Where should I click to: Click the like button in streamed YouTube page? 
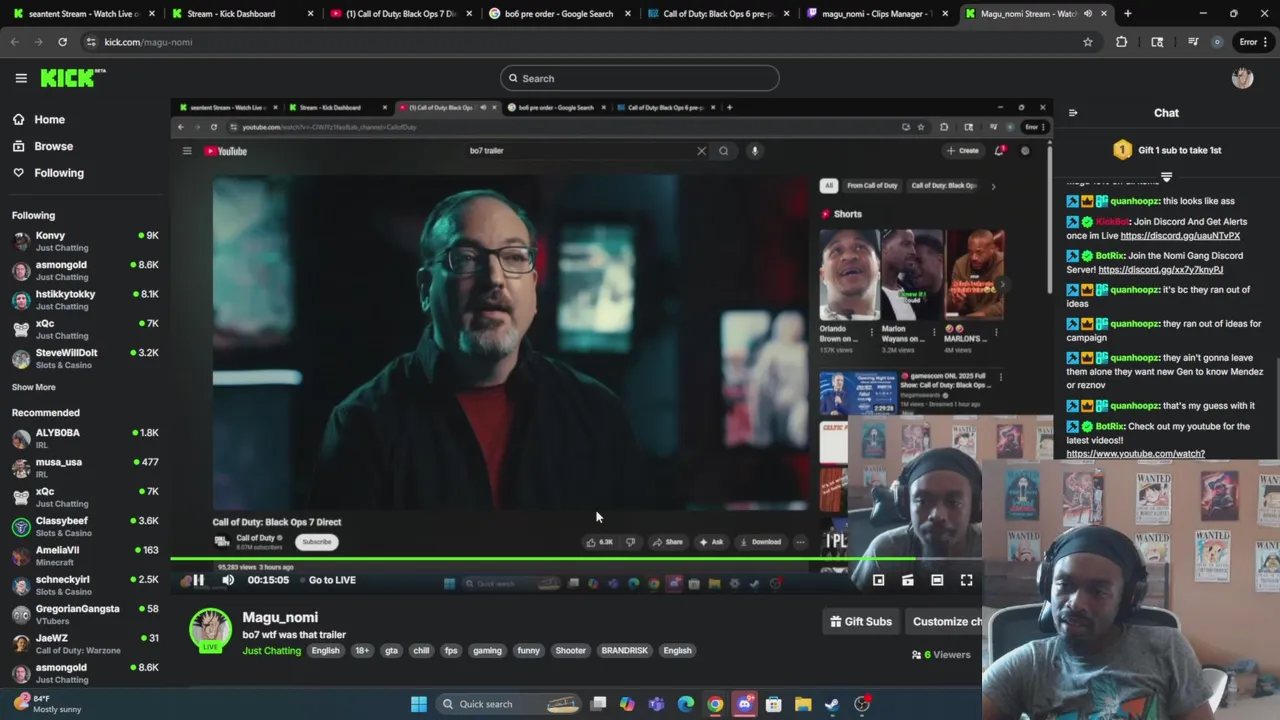[x=600, y=542]
